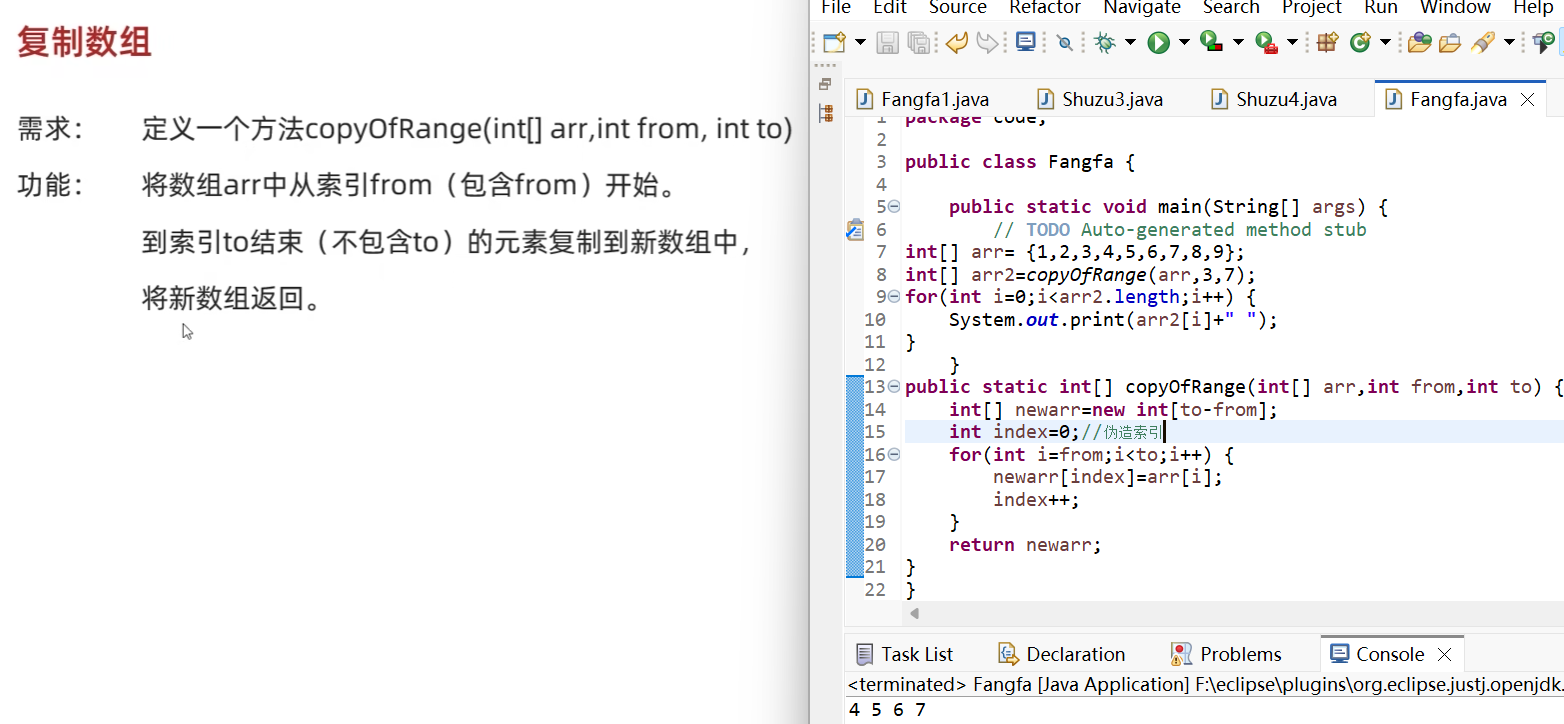Switch to the Shuzu3.java editor tab
The width and height of the screenshot is (1564, 724).
[x=1100, y=99]
